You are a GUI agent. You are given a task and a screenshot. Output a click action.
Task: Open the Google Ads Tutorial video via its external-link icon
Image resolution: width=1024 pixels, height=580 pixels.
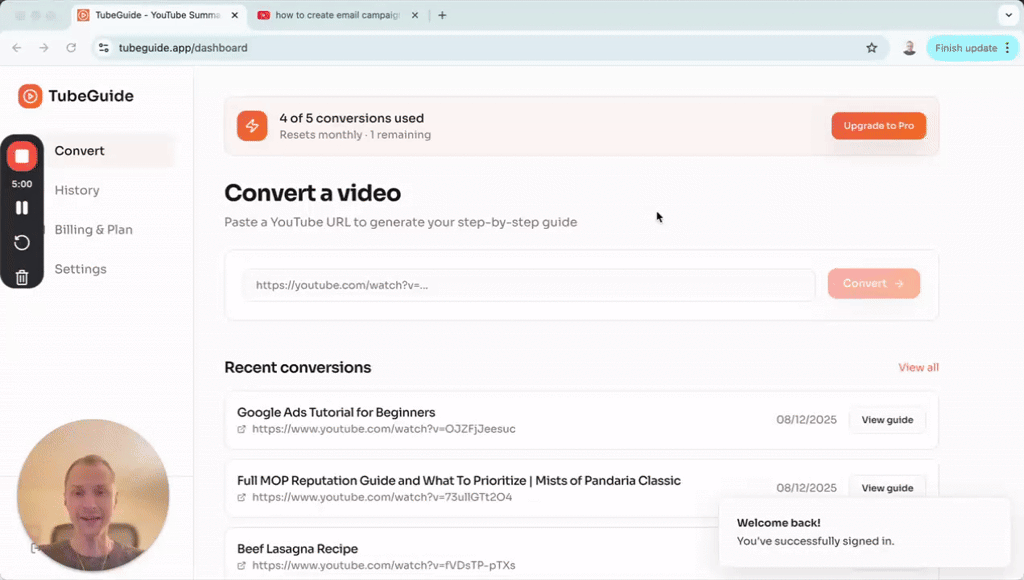[x=240, y=429]
